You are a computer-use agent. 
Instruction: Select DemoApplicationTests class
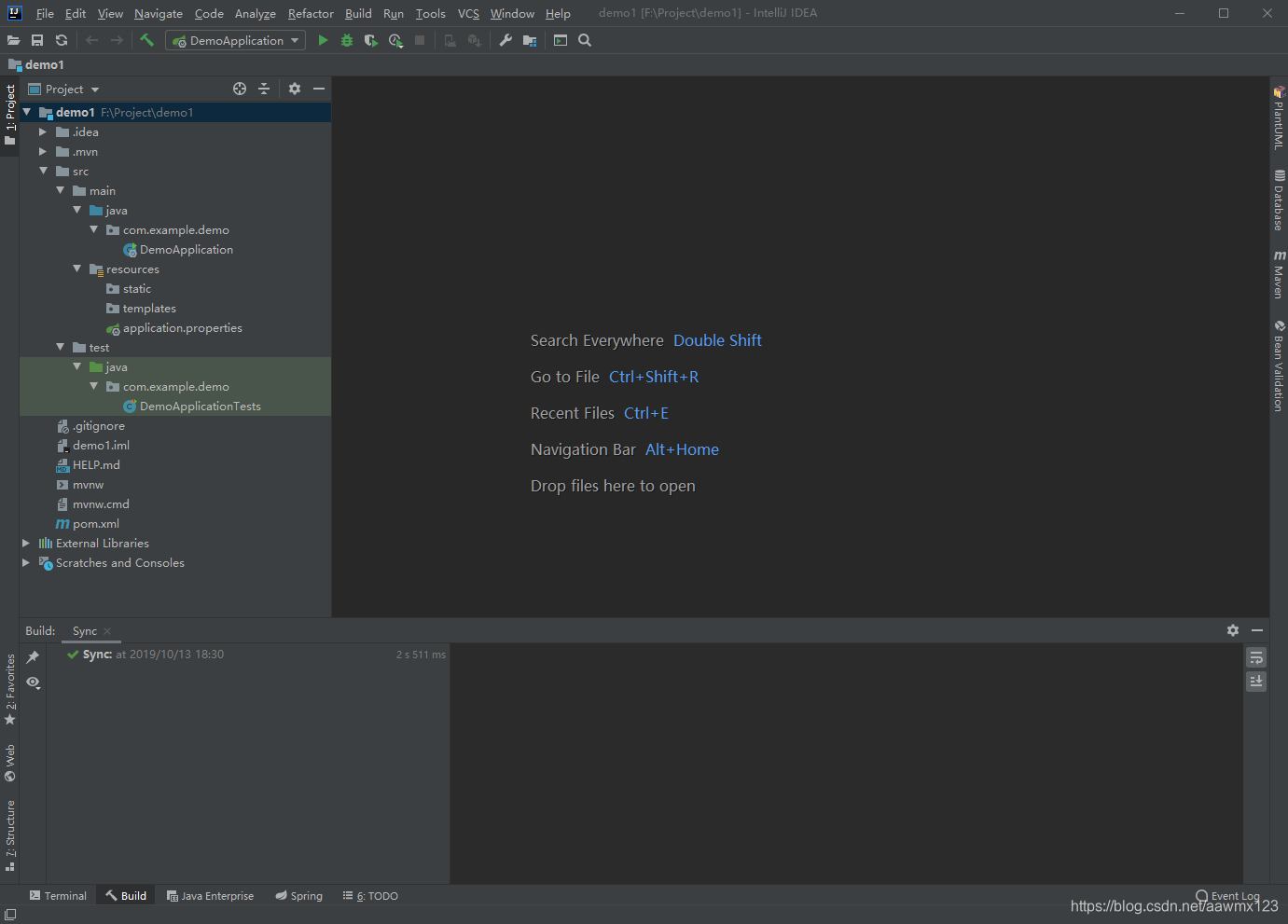coord(200,406)
